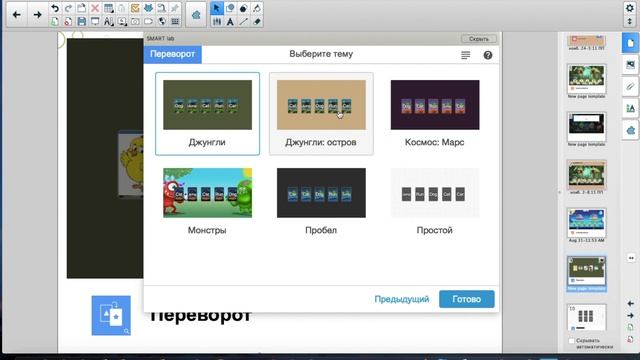Open the Page Sorter sidebar tab
The image size is (640, 360).
tap(630, 43)
